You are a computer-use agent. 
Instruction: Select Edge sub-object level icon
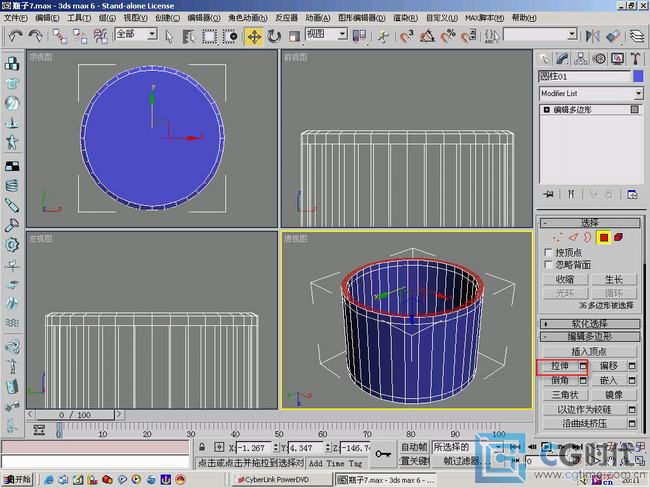pos(573,238)
